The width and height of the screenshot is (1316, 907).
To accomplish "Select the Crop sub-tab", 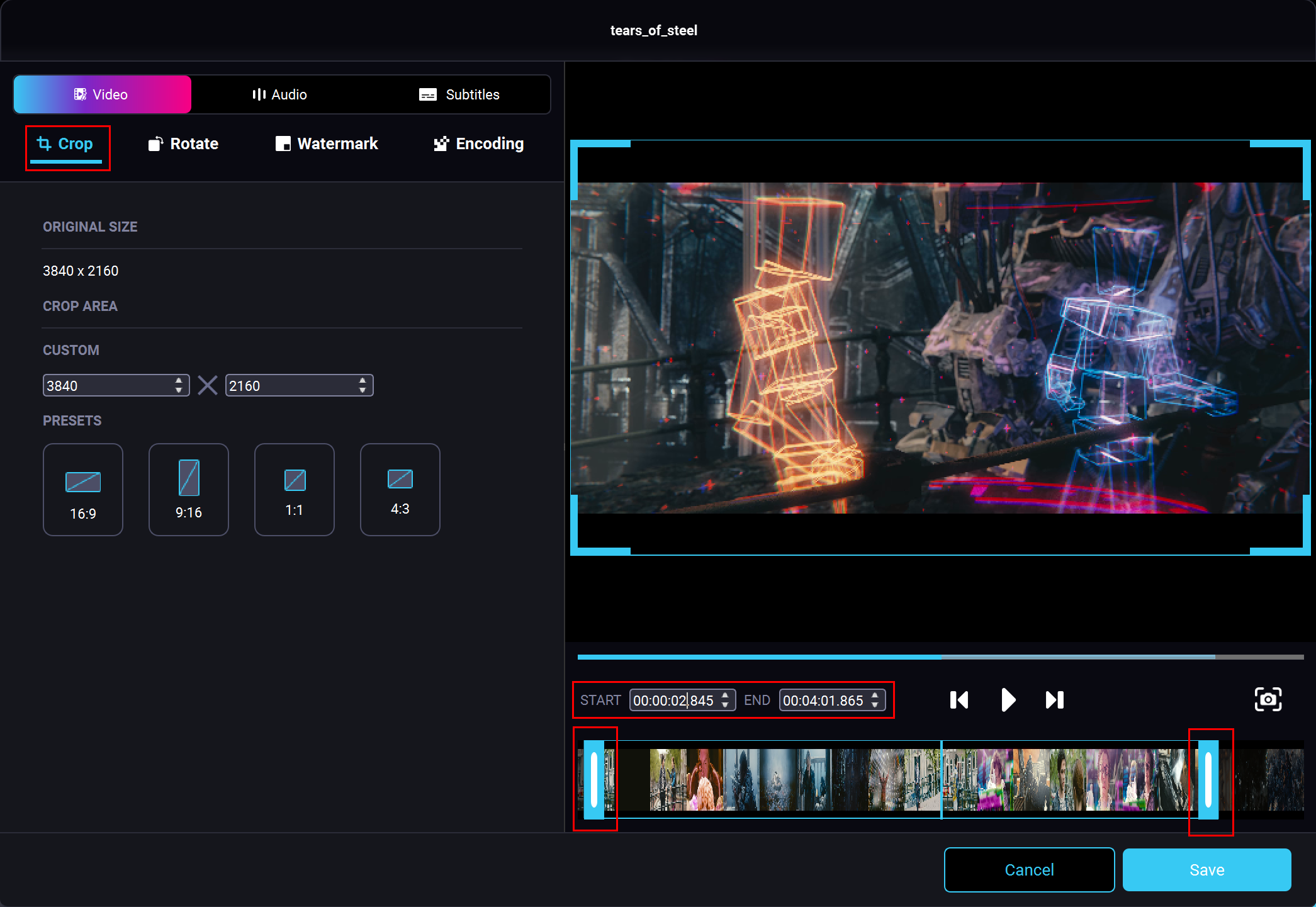I will click(65, 145).
